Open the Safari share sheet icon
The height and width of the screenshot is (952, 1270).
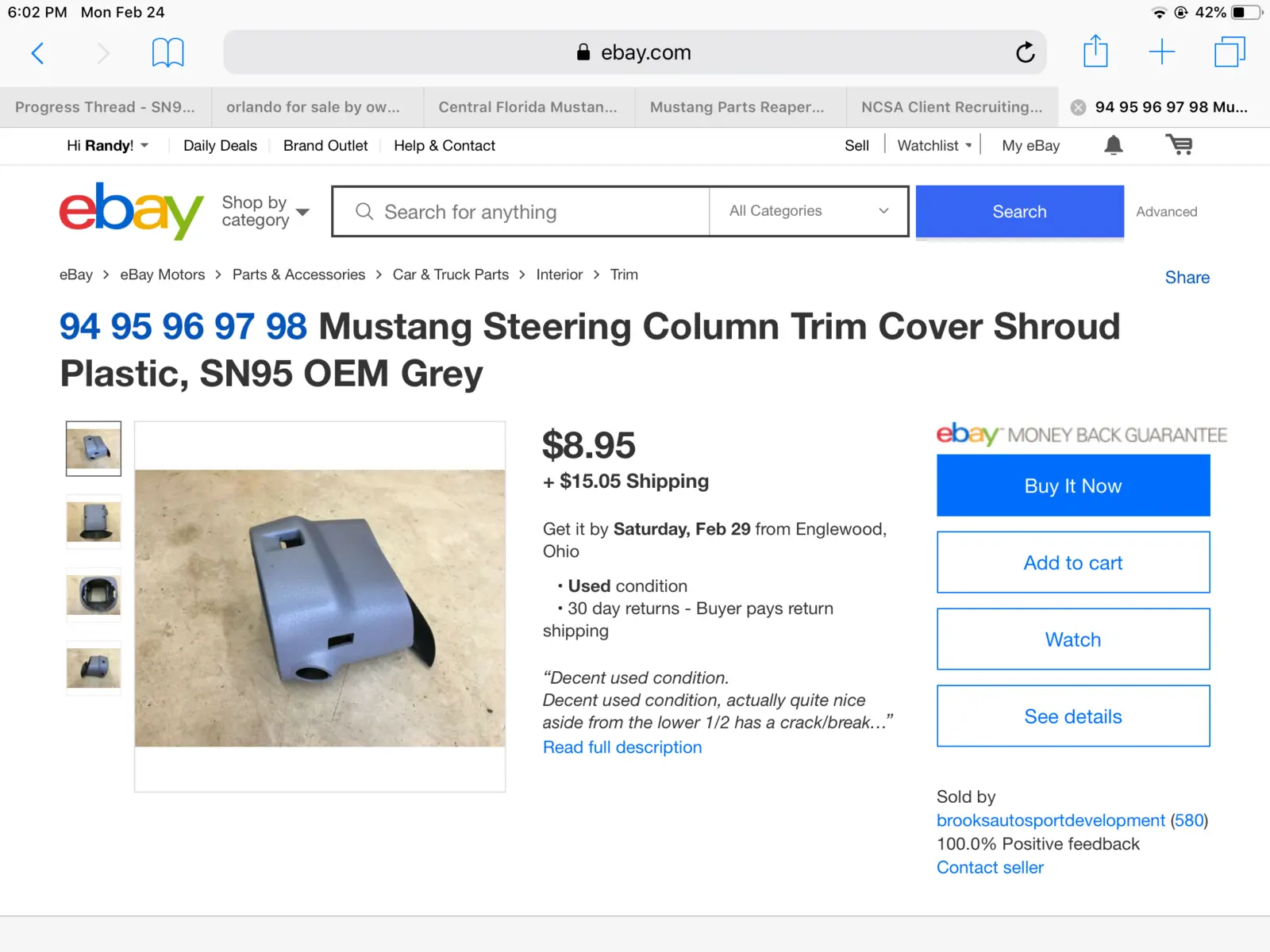tap(1095, 52)
